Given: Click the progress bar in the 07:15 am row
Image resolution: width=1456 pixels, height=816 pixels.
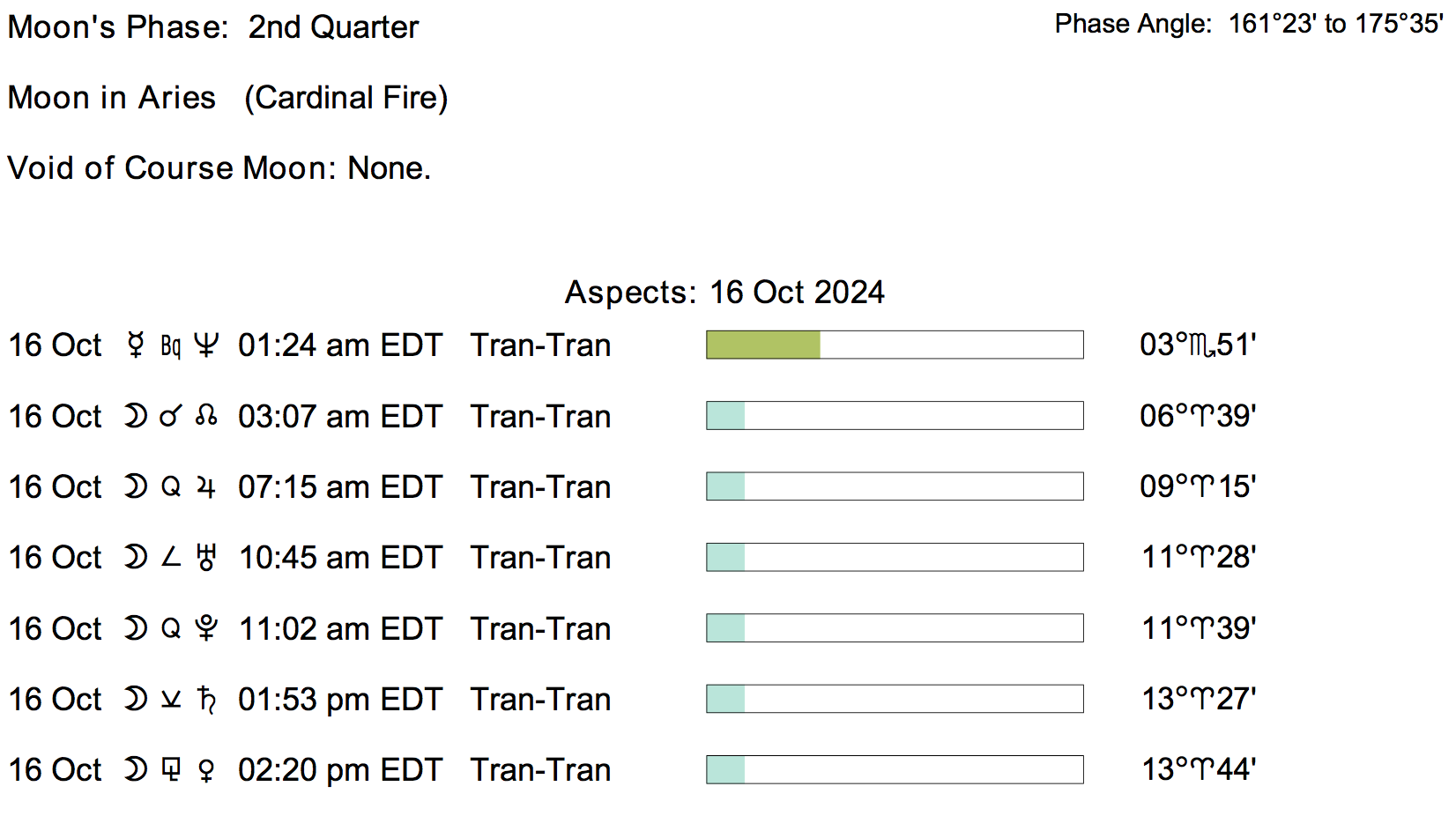Looking at the screenshot, I should (895, 486).
